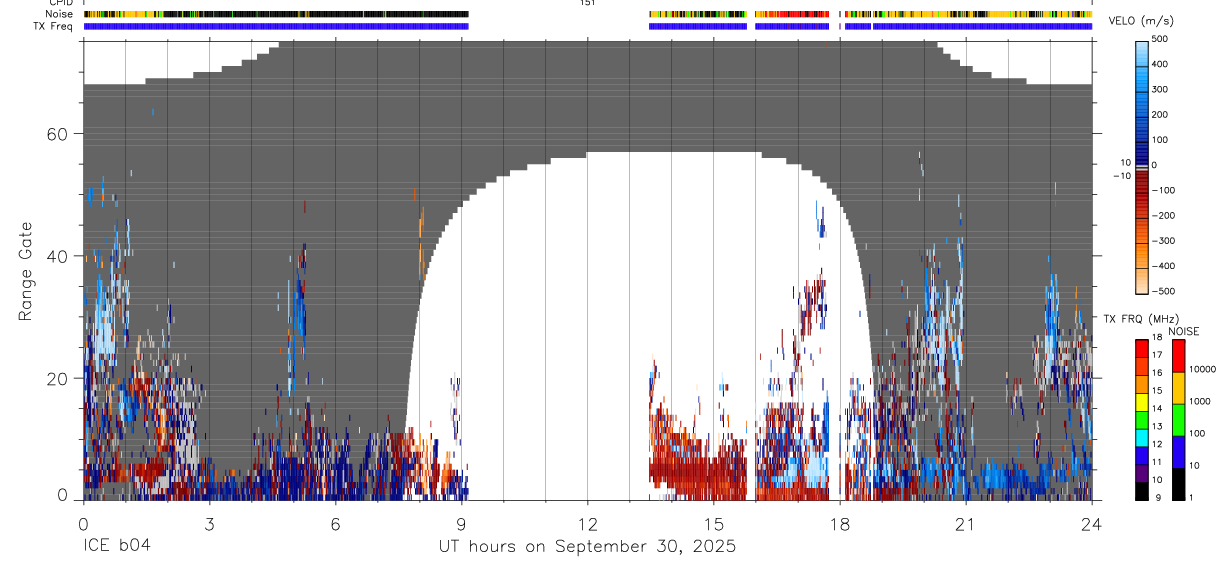Click the blue TX Freq bar before hour 9
The height and width of the screenshot is (567, 1228).
pyautogui.click(x=276, y=26)
